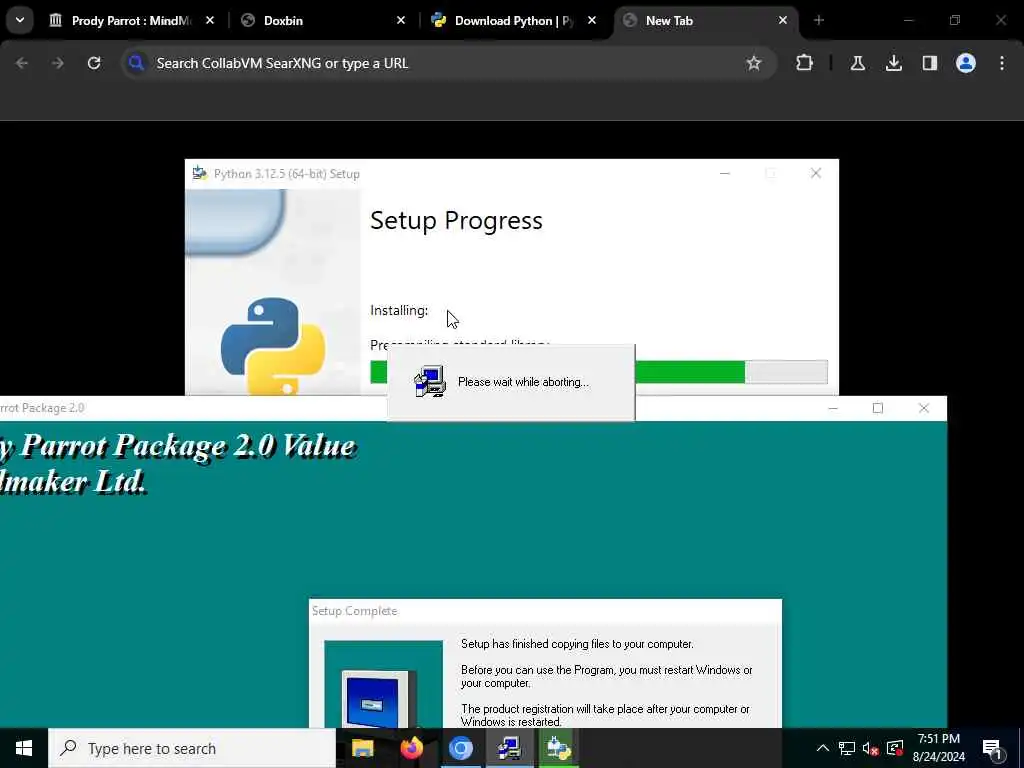Click the tray icon beside the volume icon
This screenshot has width=1024, height=768.
[x=895, y=748]
